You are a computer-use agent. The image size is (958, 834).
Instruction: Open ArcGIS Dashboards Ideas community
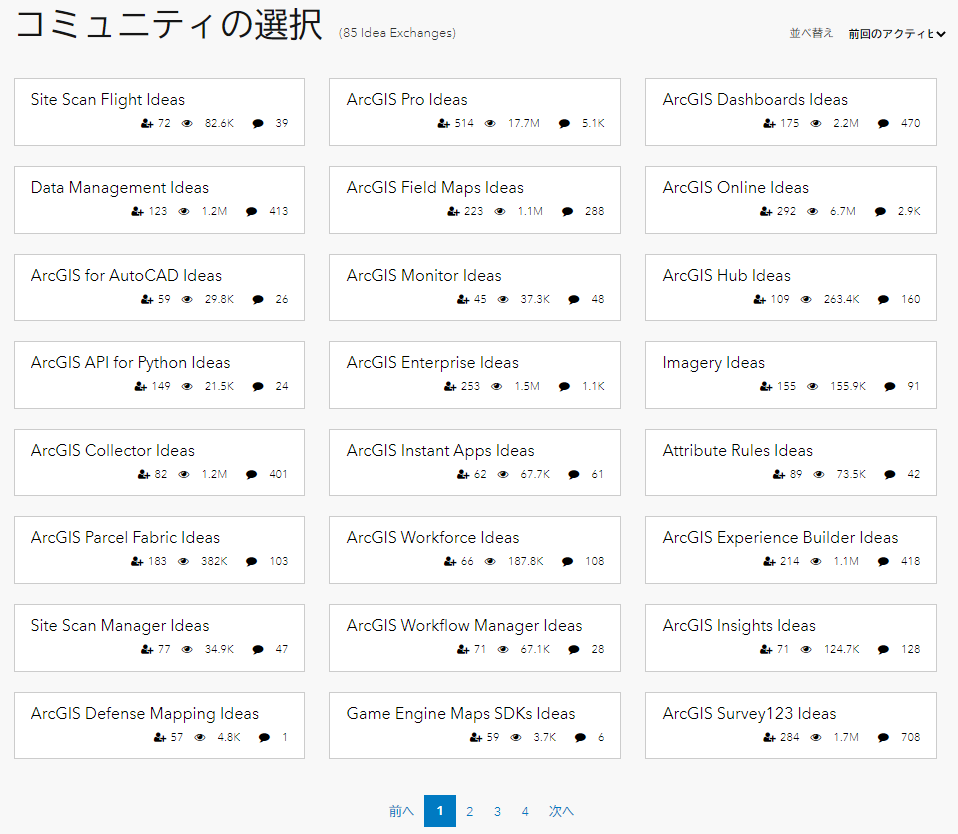(755, 100)
